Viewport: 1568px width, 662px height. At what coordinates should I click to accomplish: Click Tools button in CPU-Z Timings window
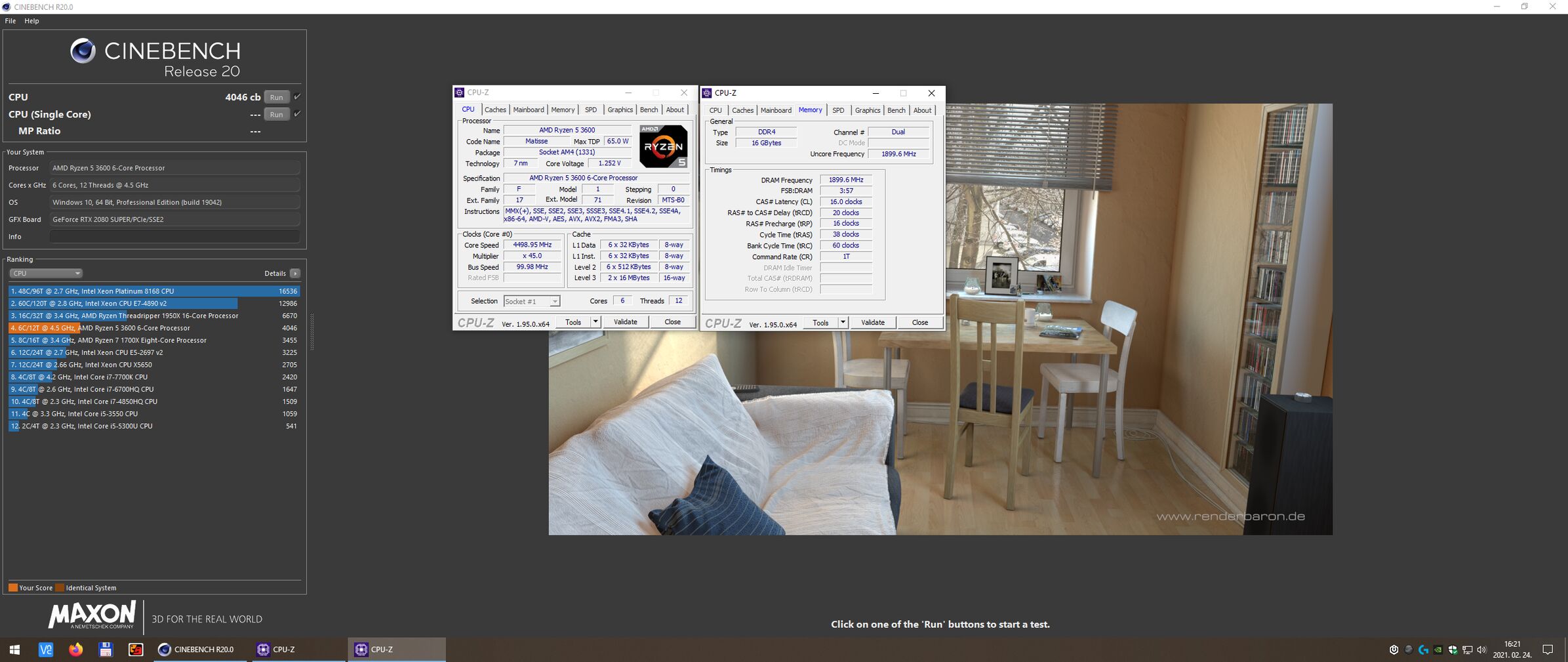point(820,322)
